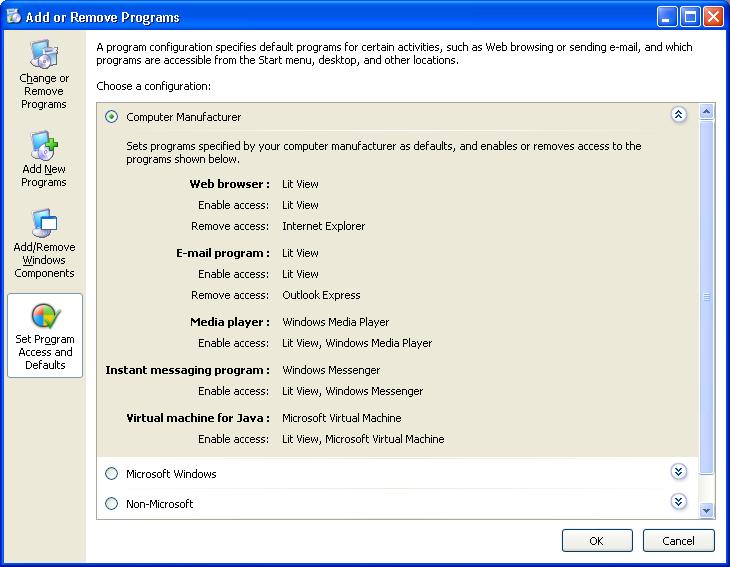Click the 'Media player :' heading
The height and width of the screenshot is (567, 730).
click(x=230, y=322)
